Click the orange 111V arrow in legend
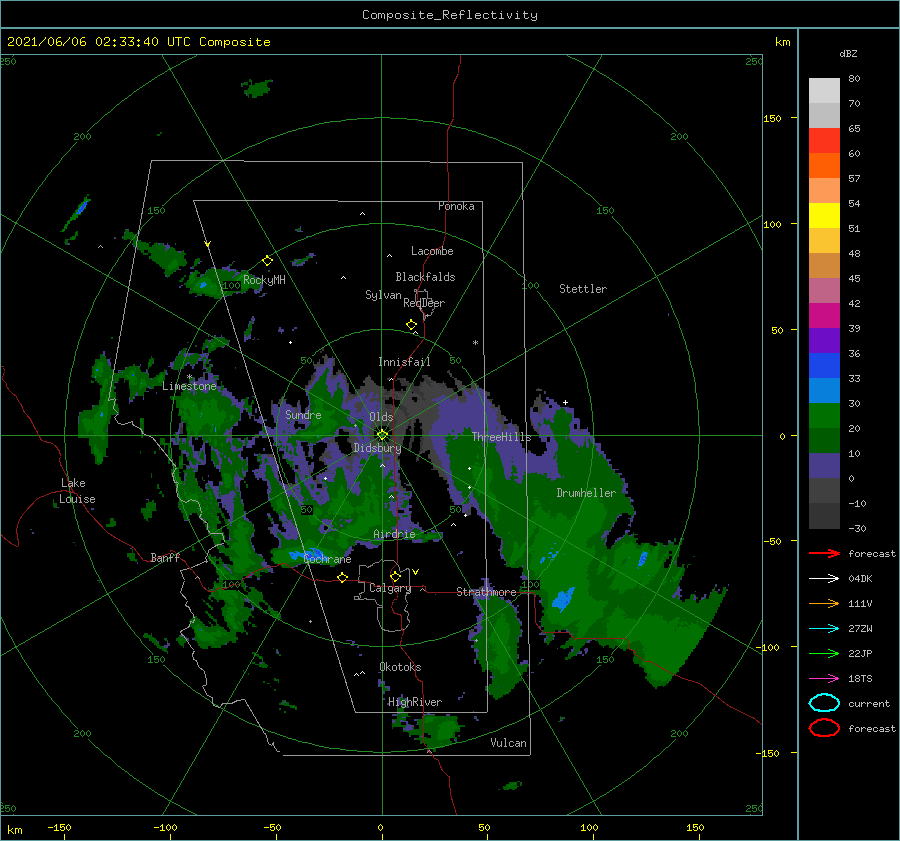The image size is (900, 841). [x=824, y=603]
